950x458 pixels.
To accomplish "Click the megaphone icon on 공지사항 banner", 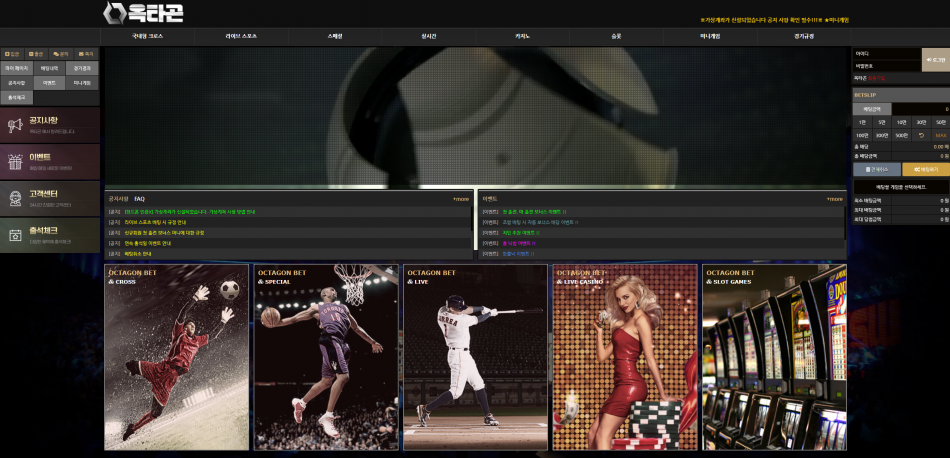I will (x=15, y=125).
